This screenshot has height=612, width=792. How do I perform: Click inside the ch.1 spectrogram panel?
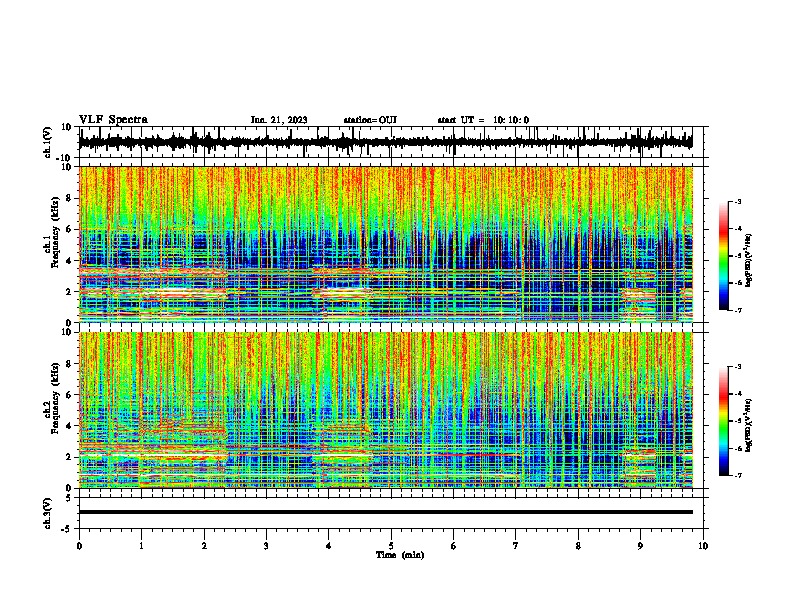tap(386, 244)
